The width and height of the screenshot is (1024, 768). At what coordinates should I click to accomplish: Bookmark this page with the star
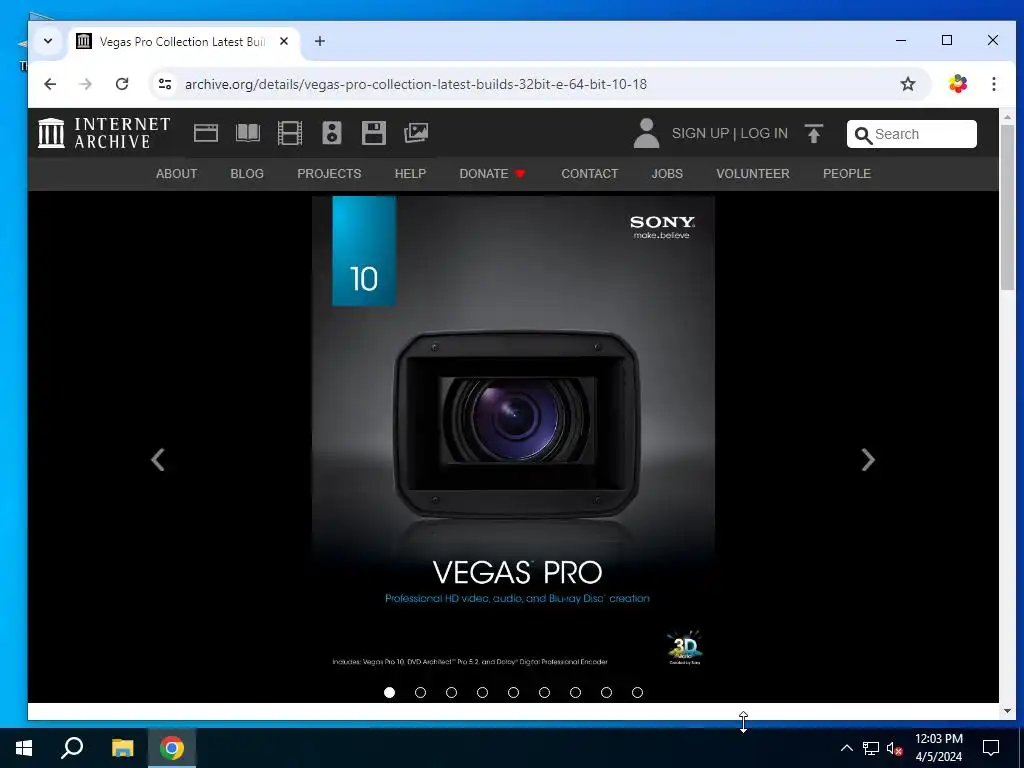click(908, 84)
